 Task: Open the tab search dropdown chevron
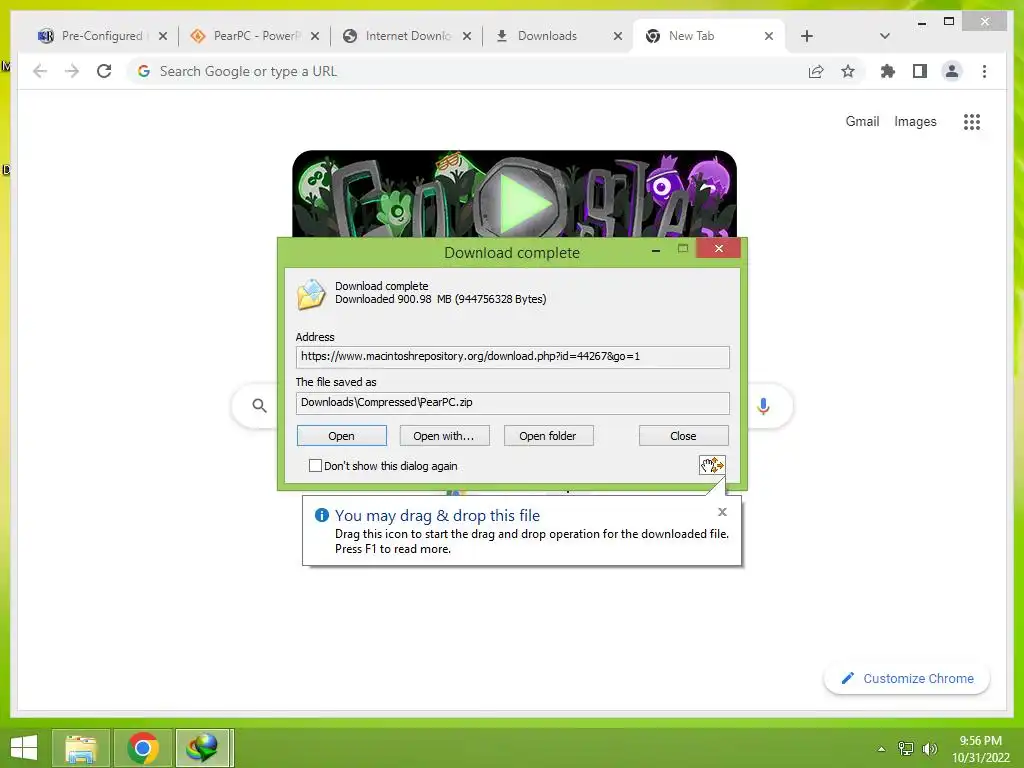(885, 36)
